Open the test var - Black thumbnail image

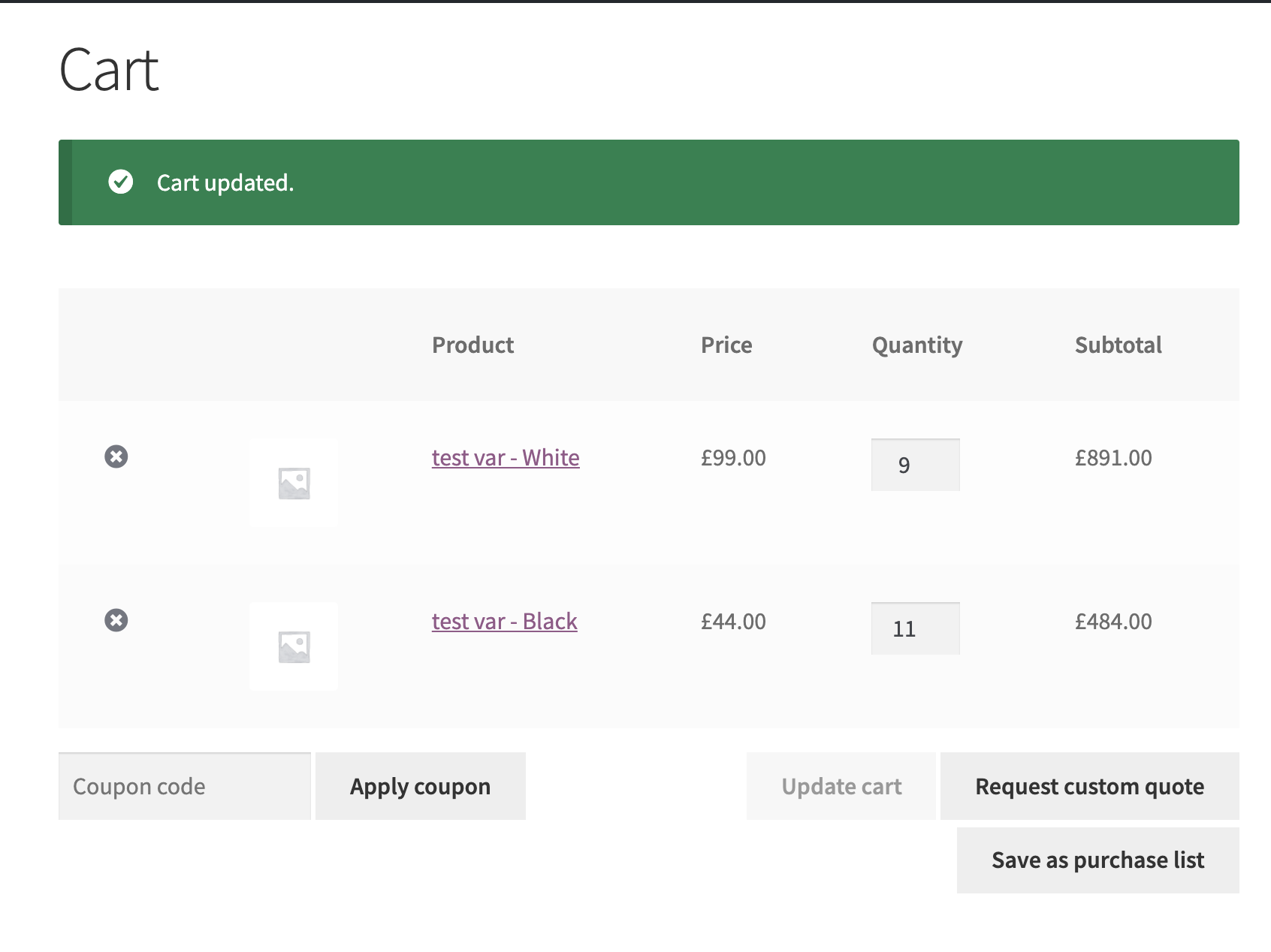pos(294,646)
